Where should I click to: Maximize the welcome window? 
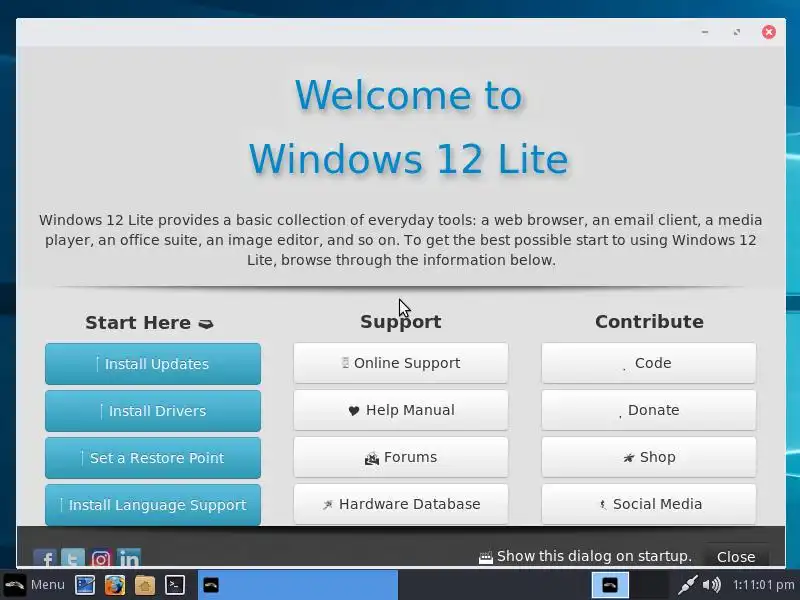point(737,32)
